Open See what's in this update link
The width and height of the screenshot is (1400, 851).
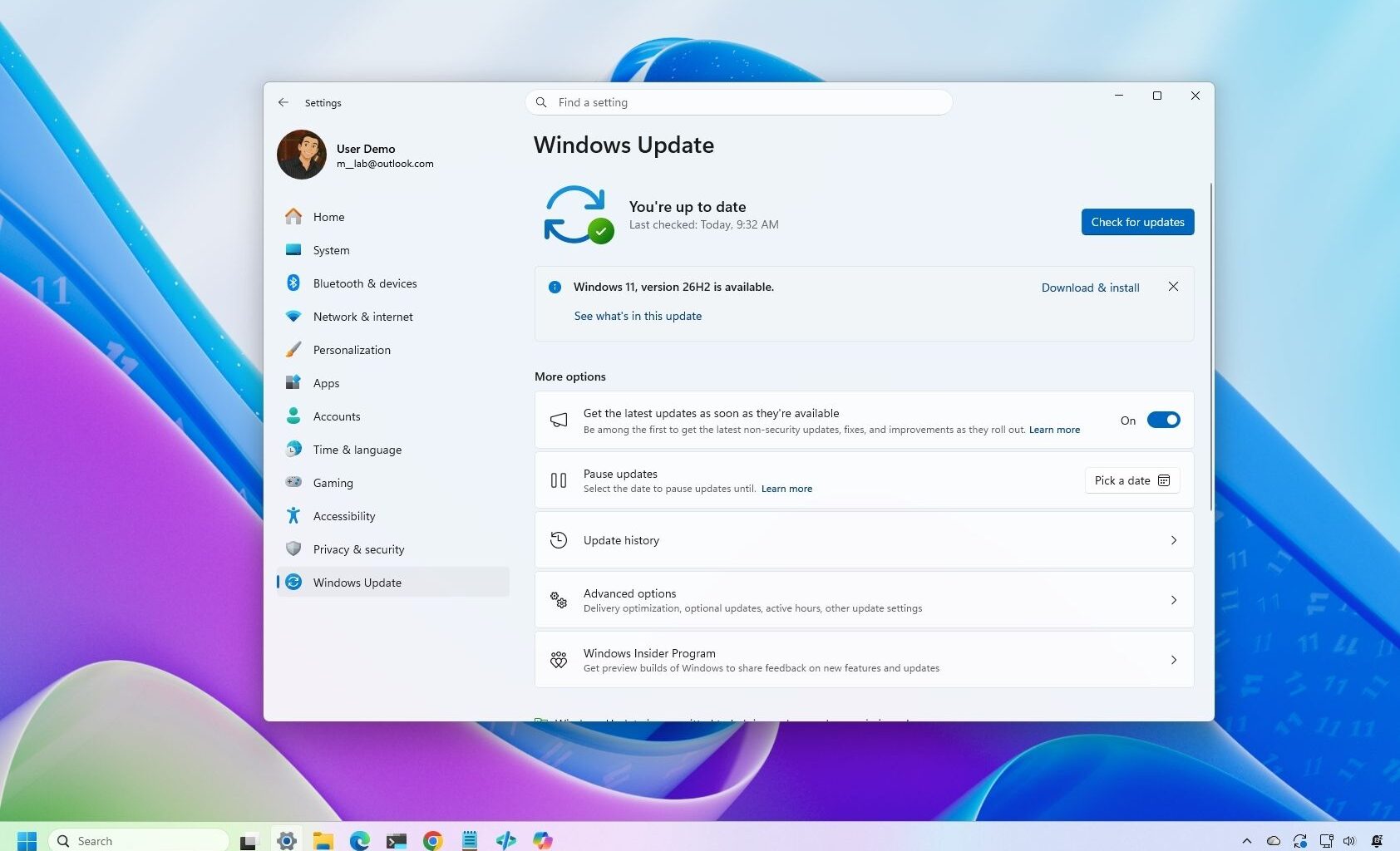pyautogui.click(x=638, y=316)
